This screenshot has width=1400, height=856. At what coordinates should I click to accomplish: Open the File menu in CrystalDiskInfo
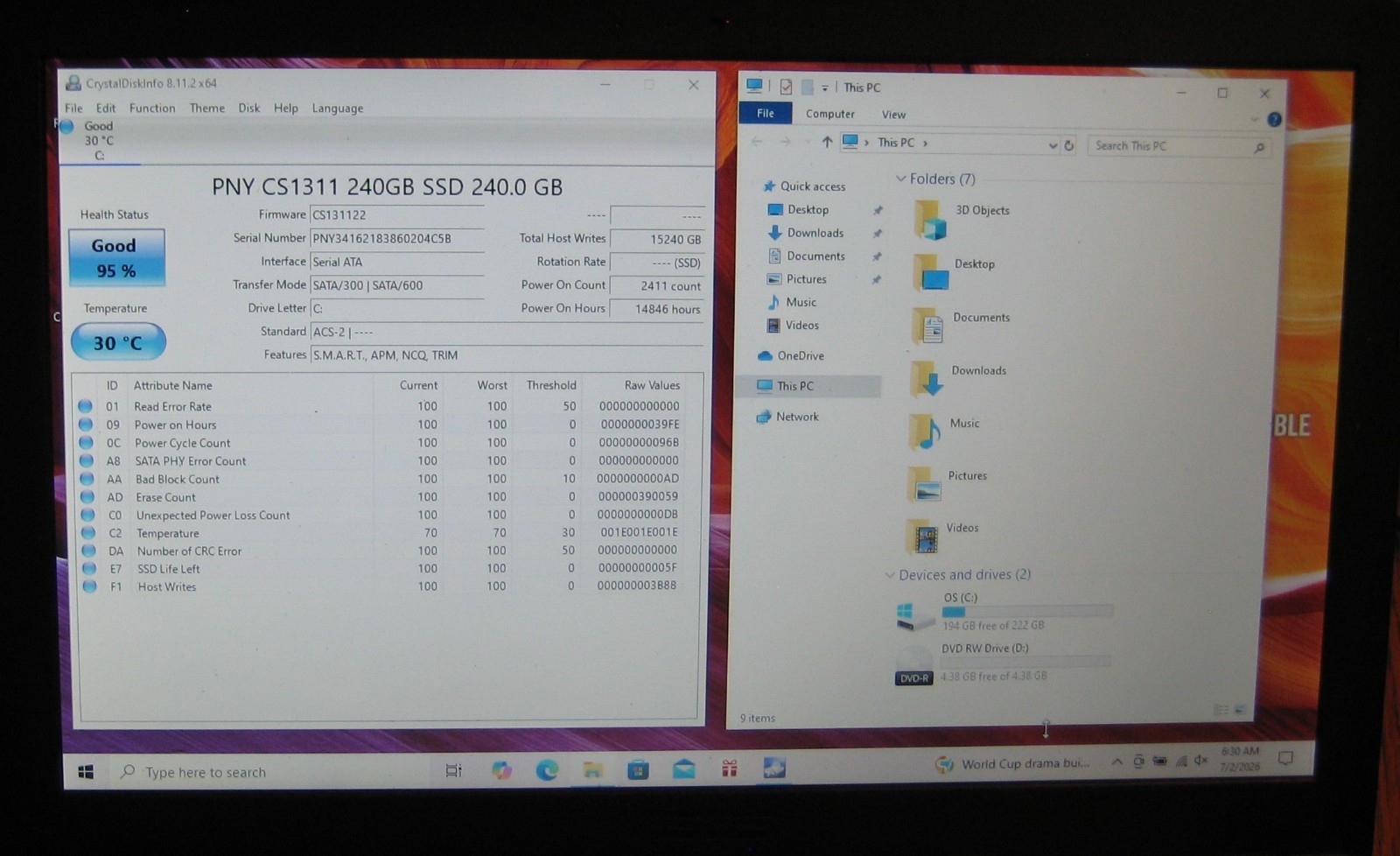[x=73, y=109]
